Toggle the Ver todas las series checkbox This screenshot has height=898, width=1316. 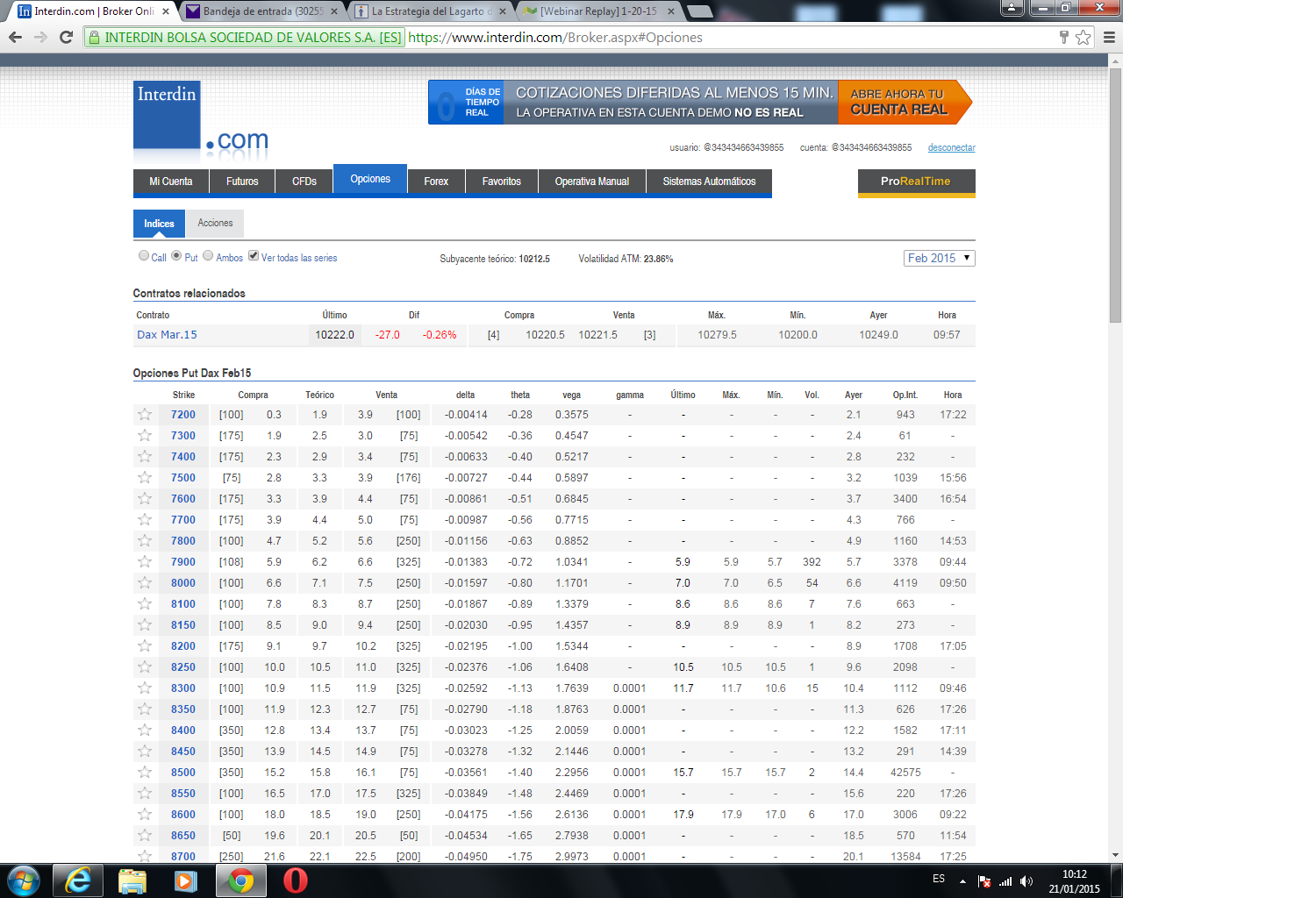pos(254,256)
